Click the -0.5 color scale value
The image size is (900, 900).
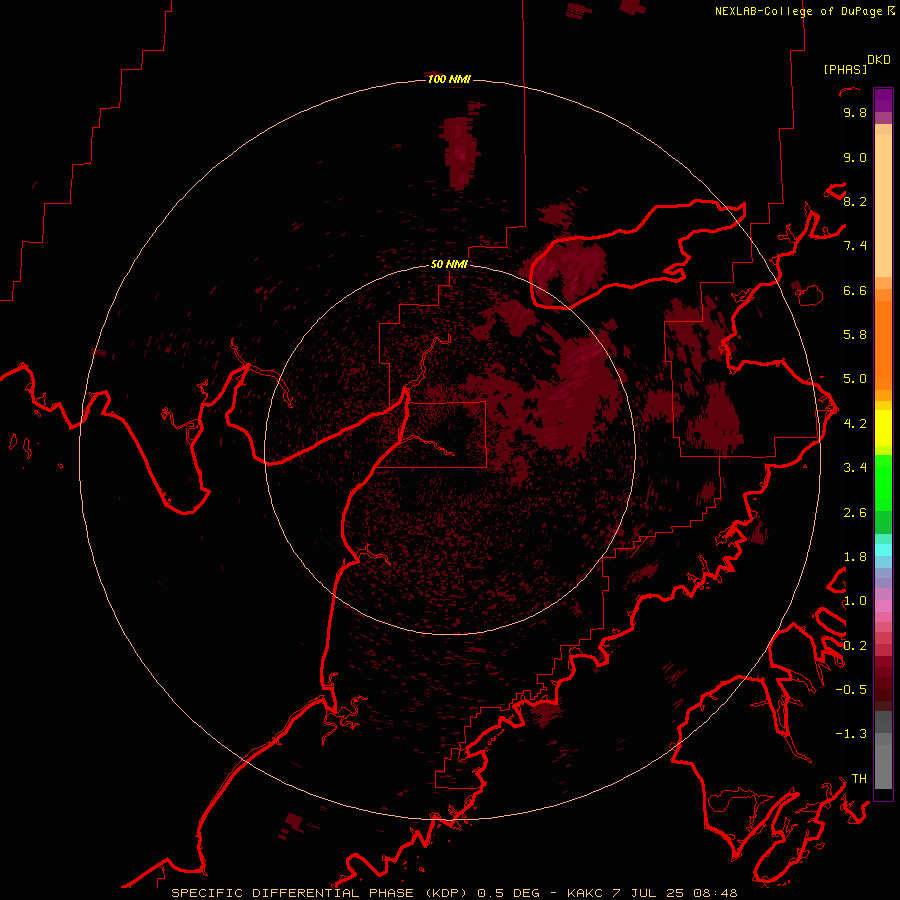pos(851,690)
